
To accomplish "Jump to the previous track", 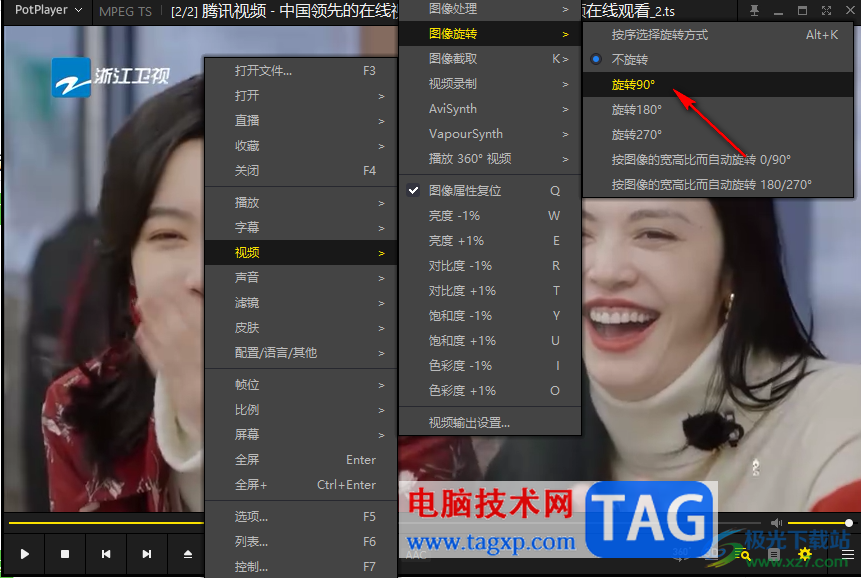I will pos(106,554).
